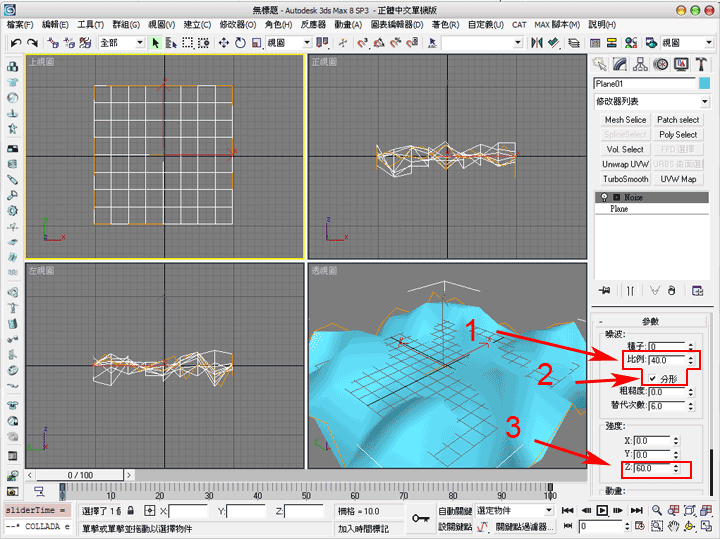Open the 編輯(E) menu
The width and height of the screenshot is (720, 539).
click(55, 25)
